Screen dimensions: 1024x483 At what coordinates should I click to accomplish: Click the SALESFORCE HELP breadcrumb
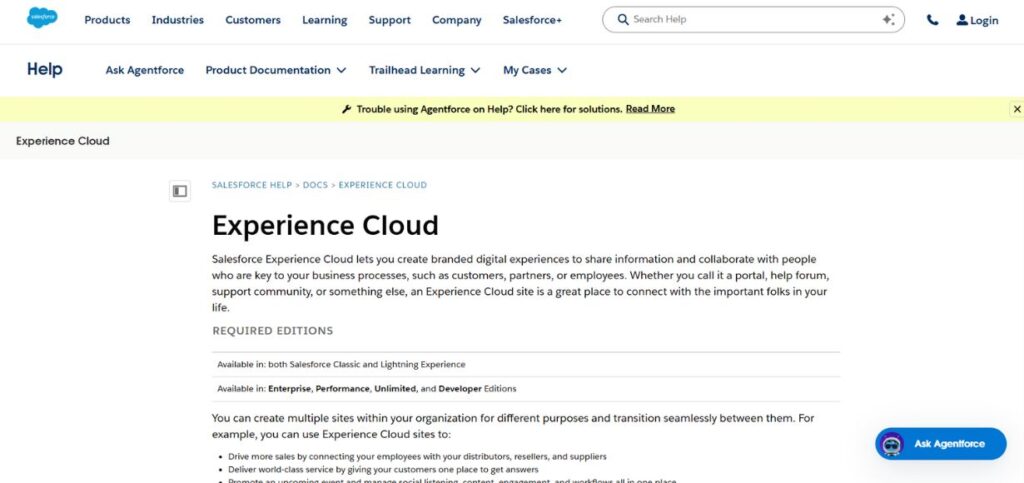pyautogui.click(x=251, y=185)
